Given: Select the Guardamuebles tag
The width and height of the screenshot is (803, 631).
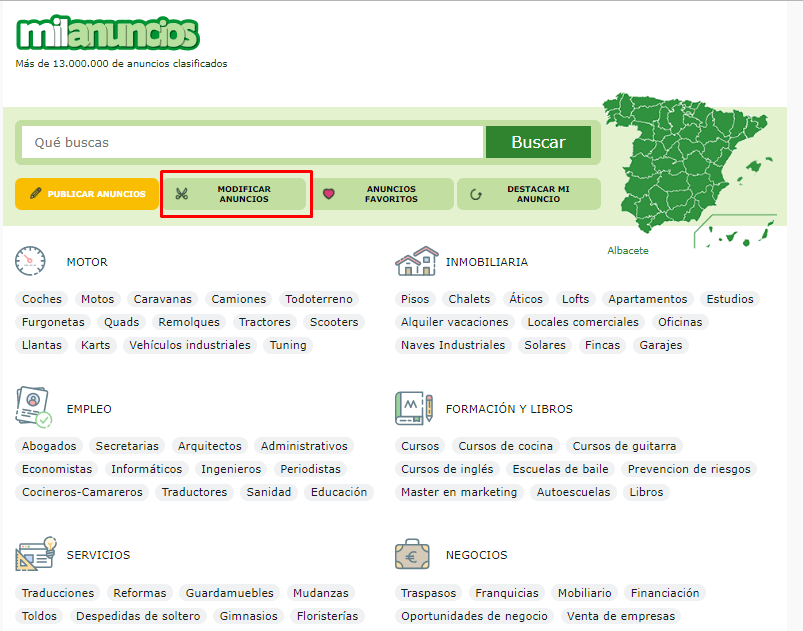Looking at the screenshot, I should click(229, 593).
